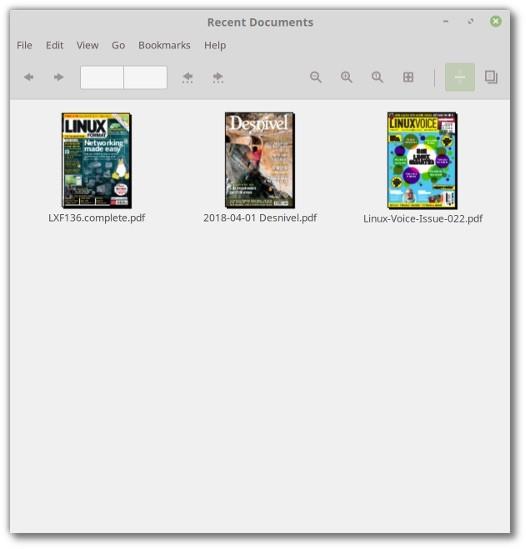Click the page number entry box

click(x=102, y=77)
